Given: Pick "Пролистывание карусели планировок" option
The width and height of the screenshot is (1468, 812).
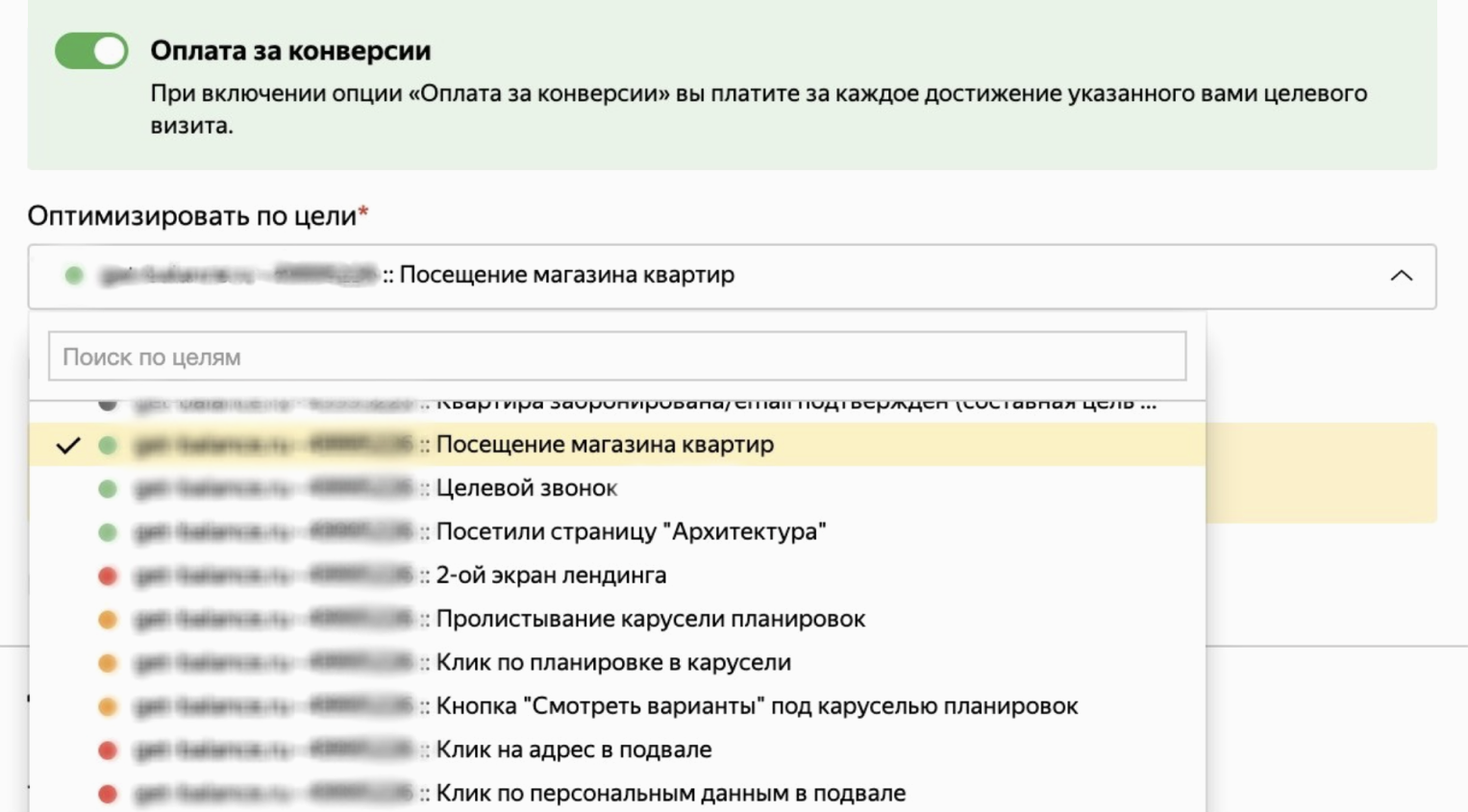Looking at the screenshot, I should (650, 619).
